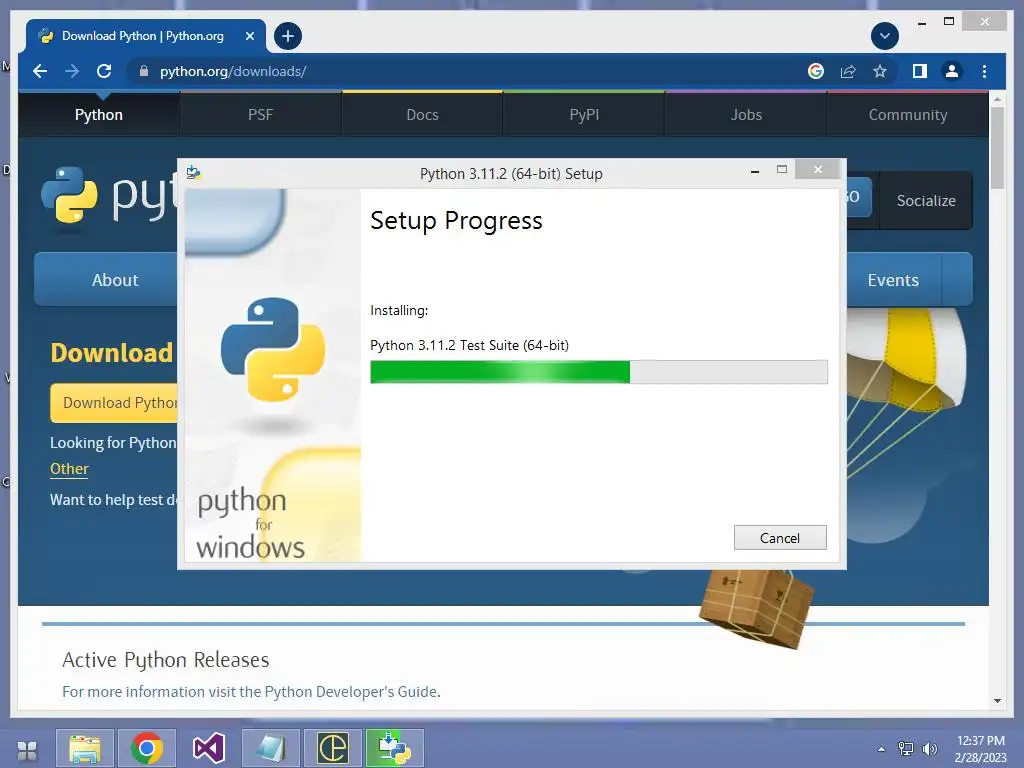This screenshot has width=1024, height=768.
Task: Switch to the Python installer in the taskbar
Action: (x=394, y=748)
